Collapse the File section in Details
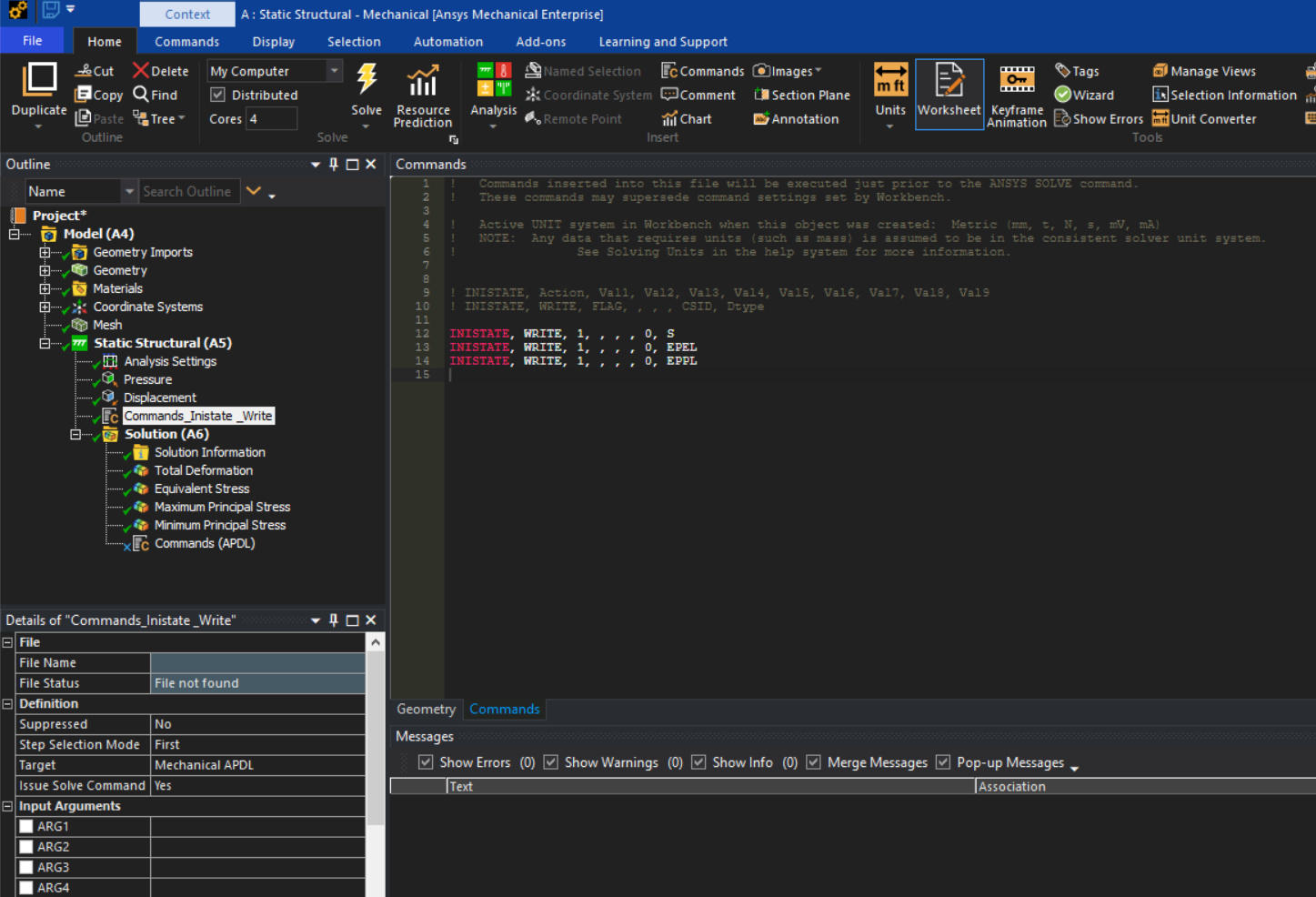 coord(7,642)
